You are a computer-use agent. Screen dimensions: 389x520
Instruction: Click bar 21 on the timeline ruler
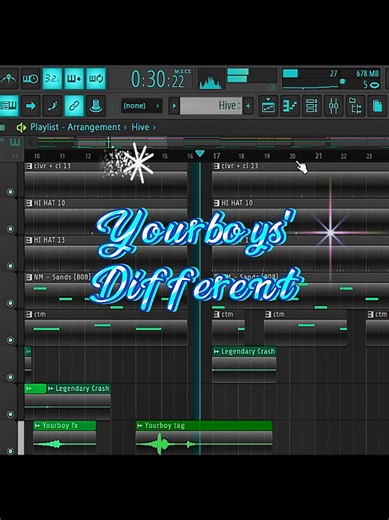click(318, 156)
